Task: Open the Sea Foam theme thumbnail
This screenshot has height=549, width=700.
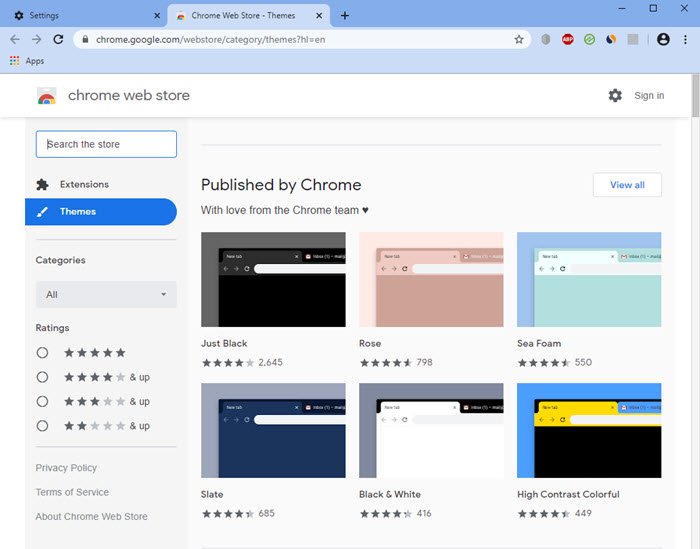Action: (x=589, y=279)
